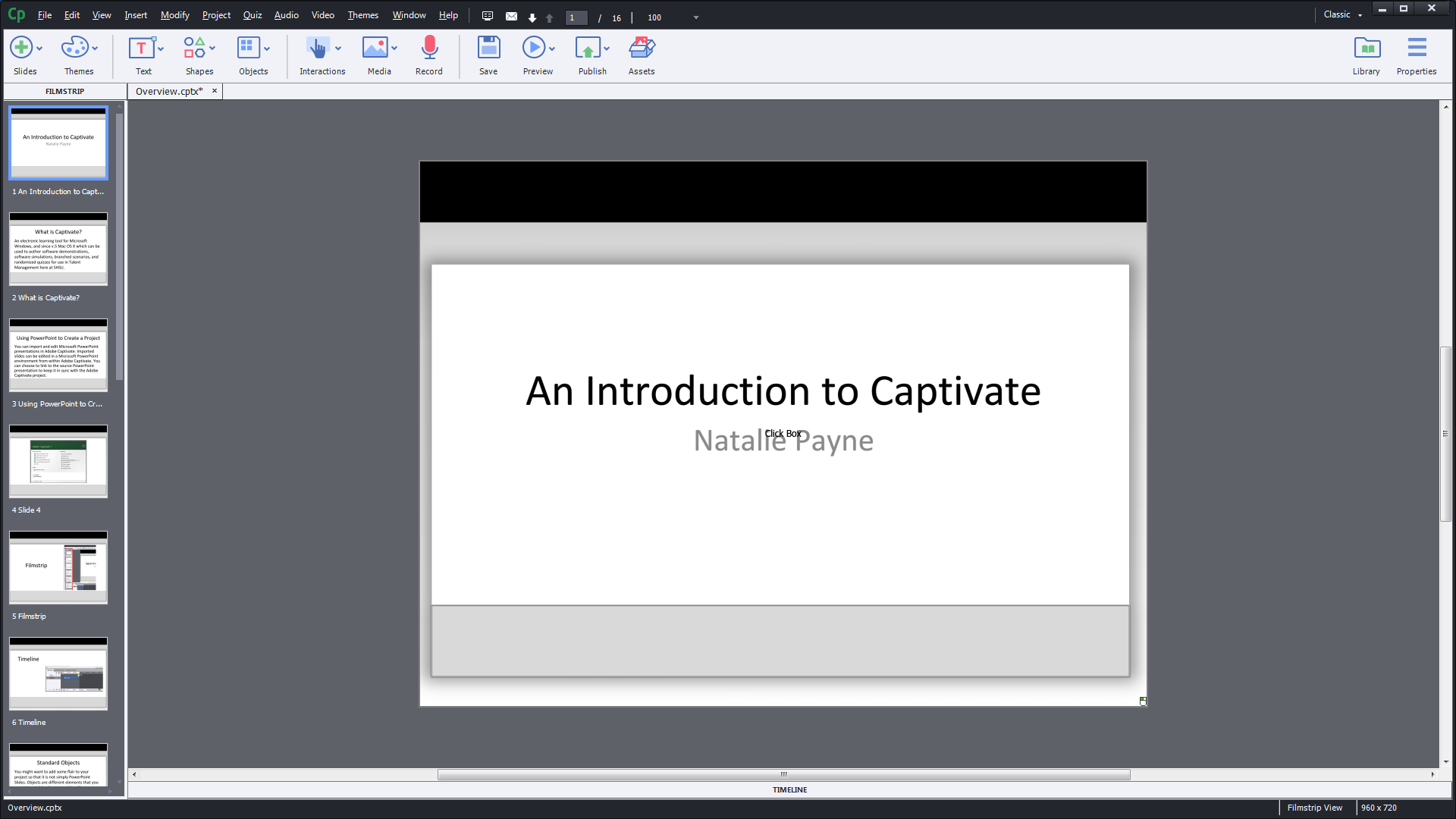Image resolution: width=1456 pixels, height=819 pixels.
Task: Open the Assets icon
Action: point(642,48)
